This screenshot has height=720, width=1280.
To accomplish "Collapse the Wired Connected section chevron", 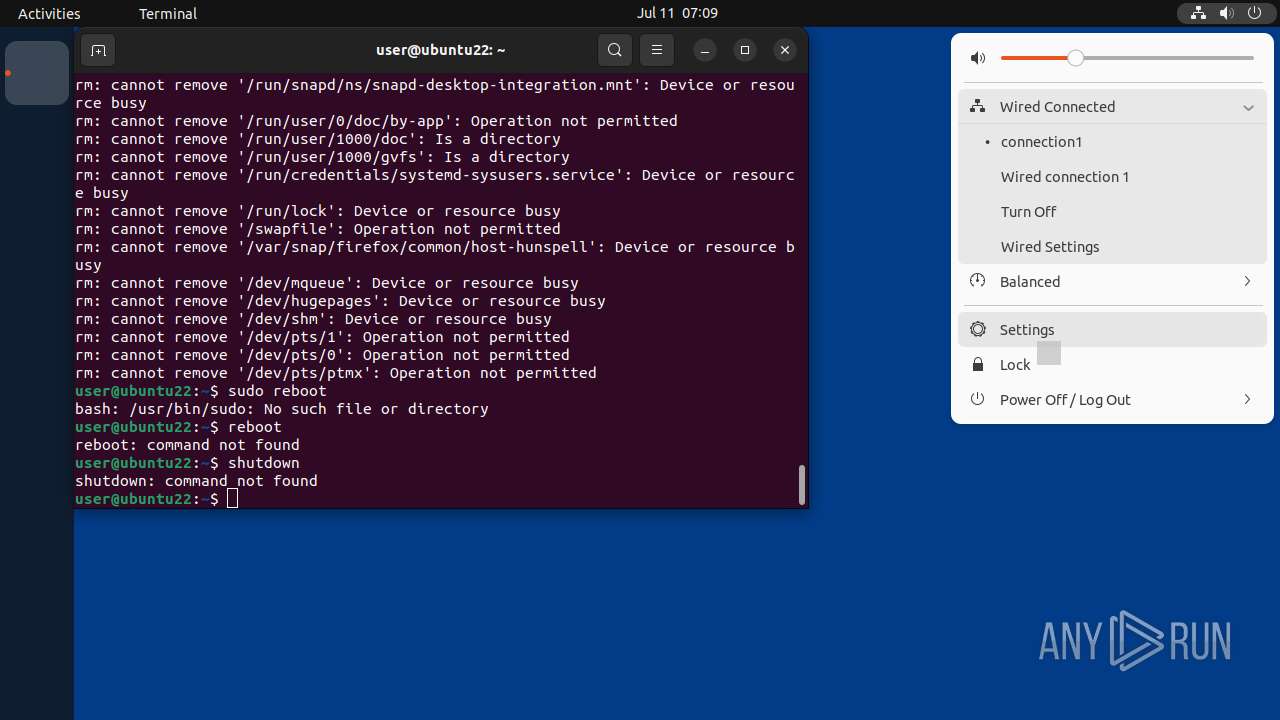I will [1248, 107].
